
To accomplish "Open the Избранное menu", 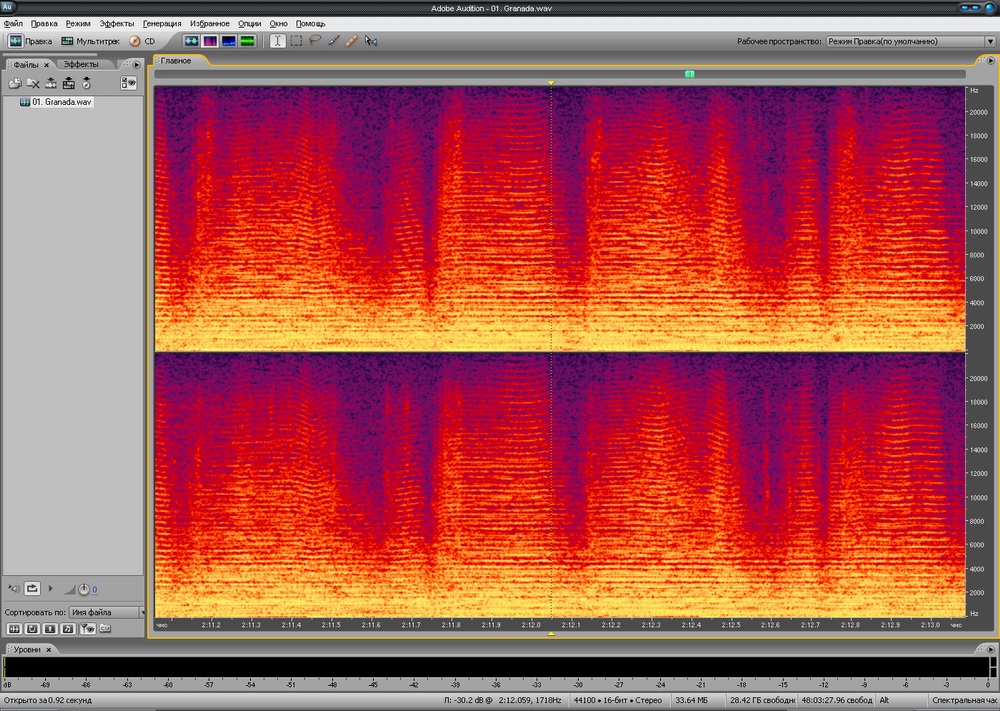I will (x=210, y=24).
